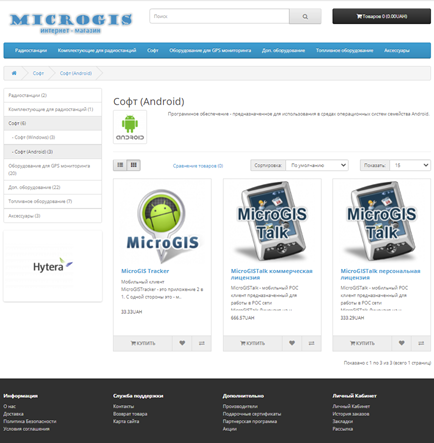Open Закладки footer link
Viewport: 434px width, 443px height.
[342, 421]
